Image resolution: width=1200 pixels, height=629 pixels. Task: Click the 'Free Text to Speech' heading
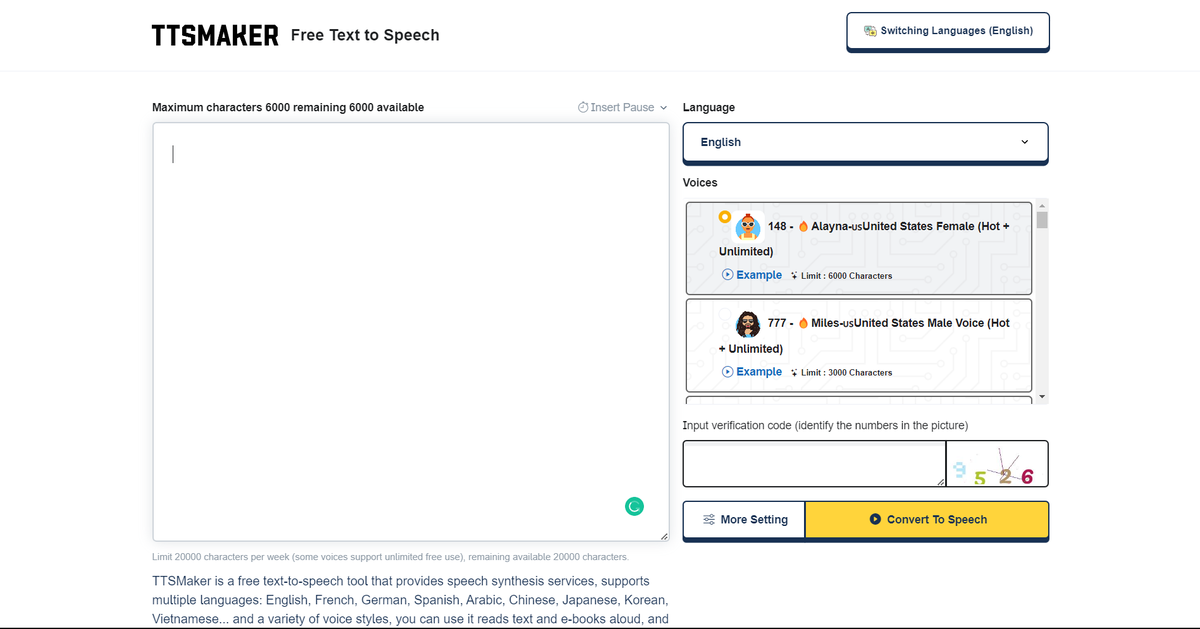pos(365,35)
